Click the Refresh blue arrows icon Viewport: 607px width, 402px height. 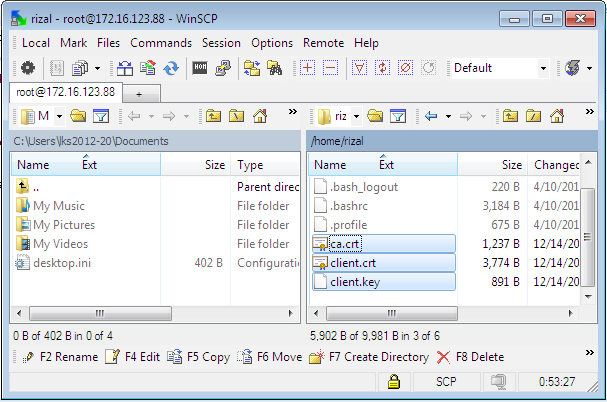(171, 68)
